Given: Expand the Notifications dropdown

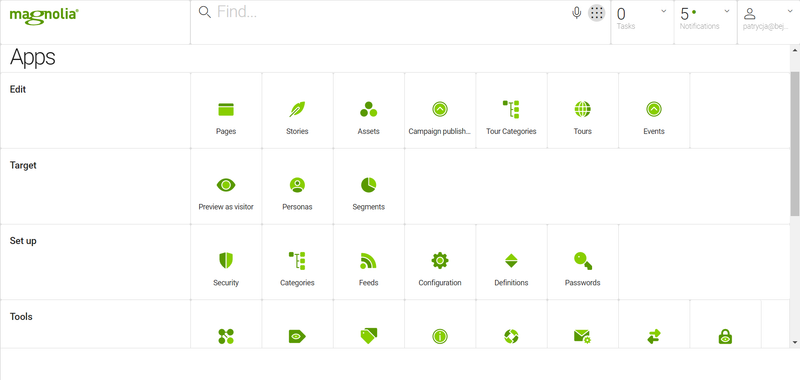Looking at the screenshot, I should point(705,22).
